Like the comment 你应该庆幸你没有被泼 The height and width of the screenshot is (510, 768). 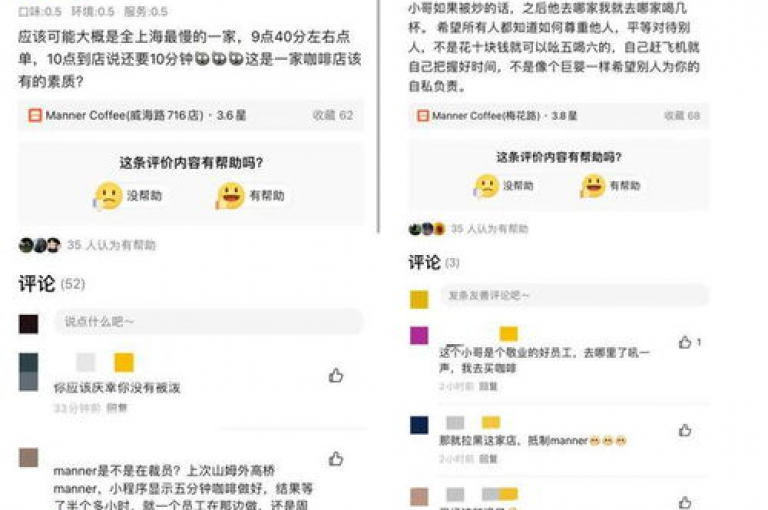point(336,375)
